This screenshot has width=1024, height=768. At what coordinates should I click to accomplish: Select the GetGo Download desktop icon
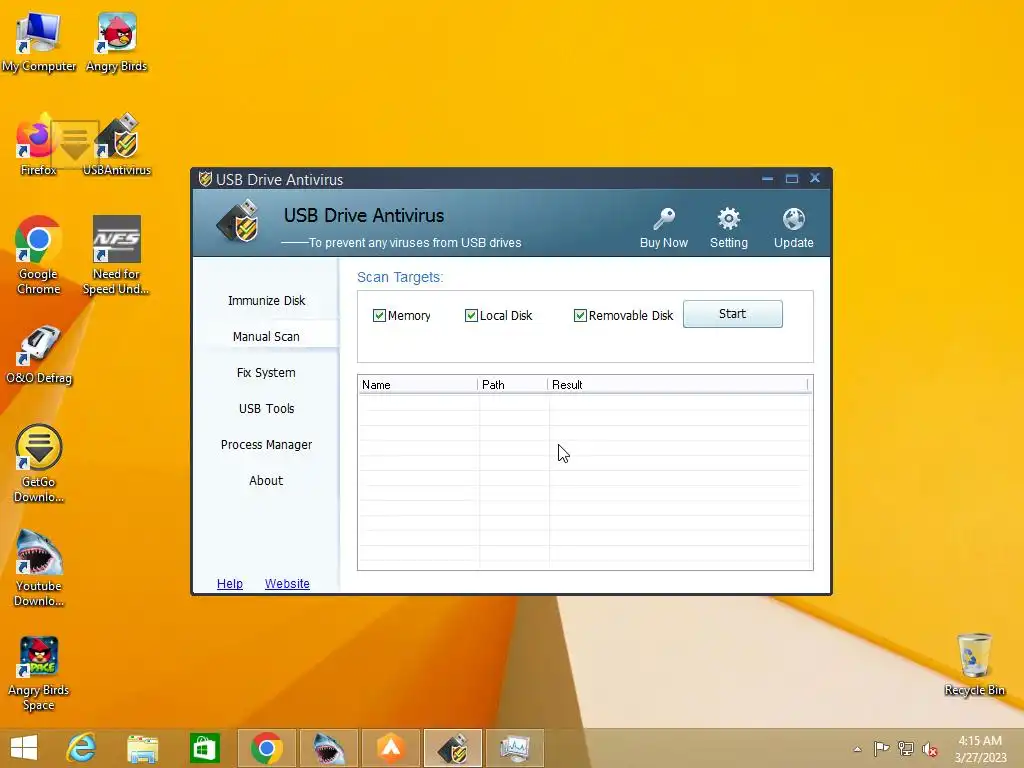(39, 463)
